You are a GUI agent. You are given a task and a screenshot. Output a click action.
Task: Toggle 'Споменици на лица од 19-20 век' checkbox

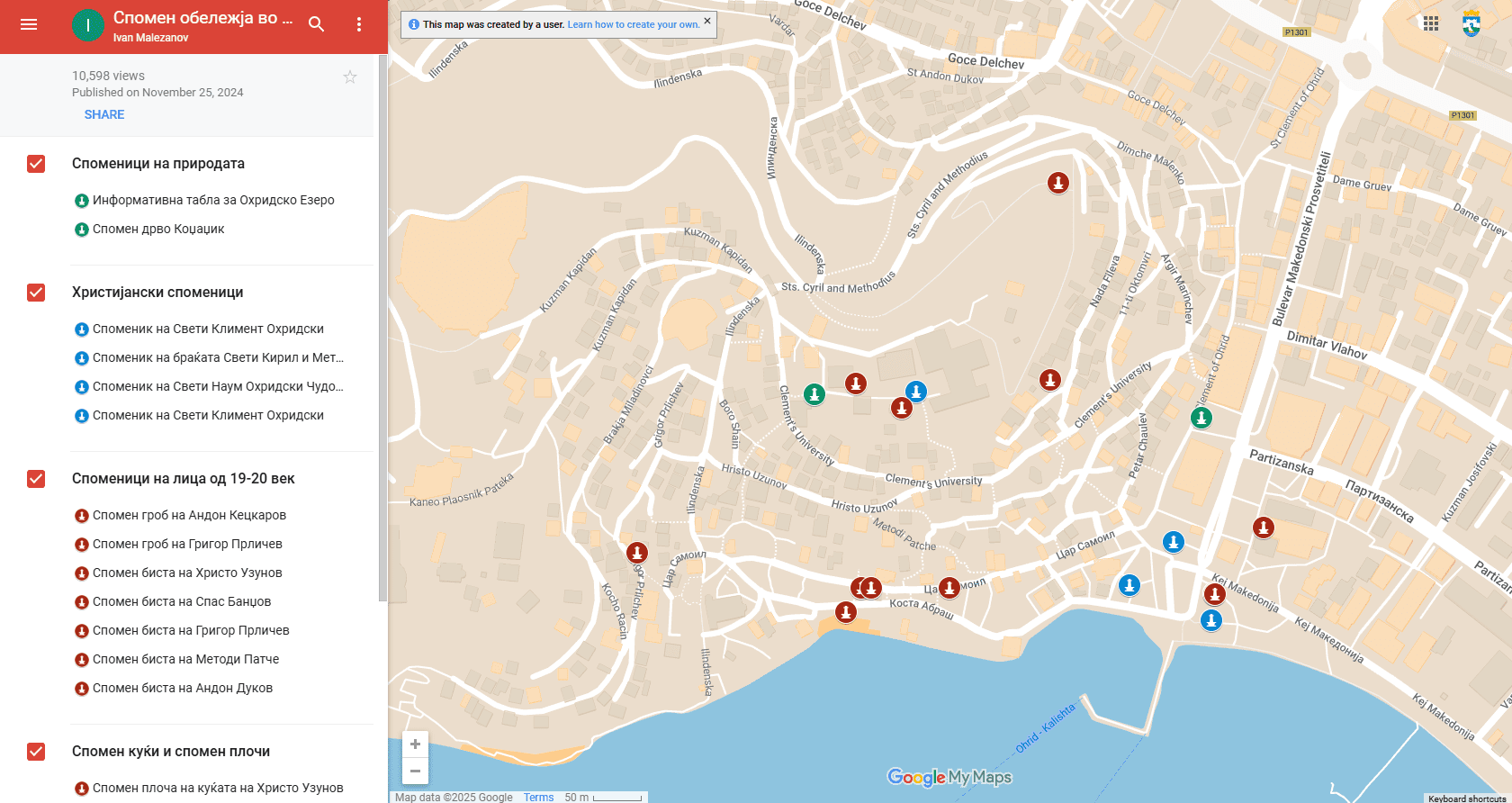tap(36, 479)
